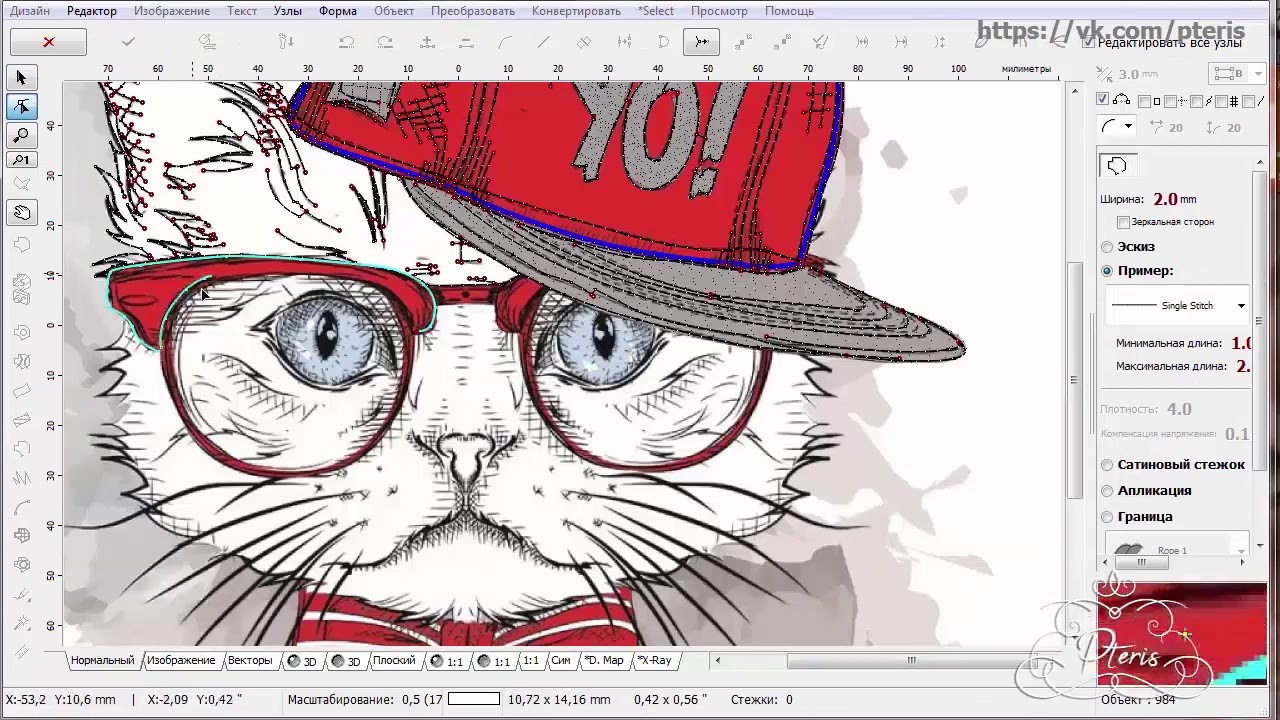
Task: Select 'Сатиновый стежок' radio option
Action: click(1107, 465)
